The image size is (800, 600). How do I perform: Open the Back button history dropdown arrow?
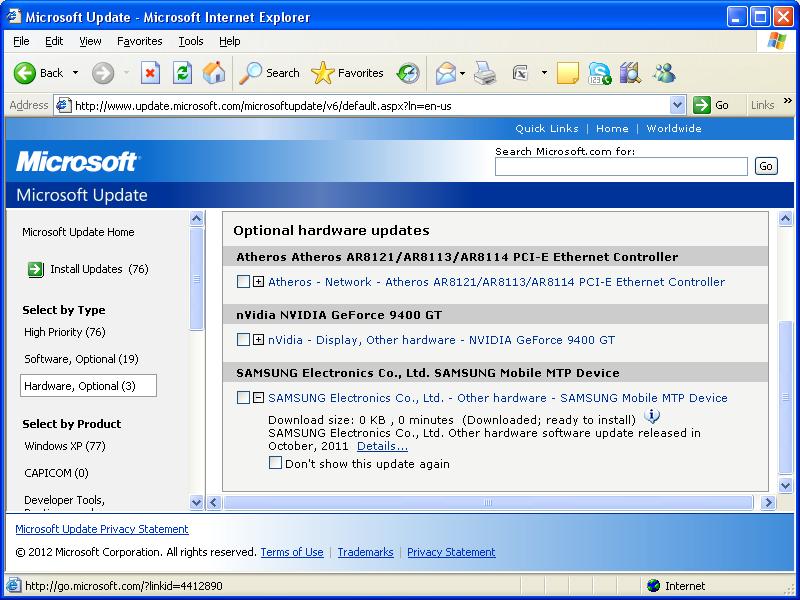tap(76, 73)
